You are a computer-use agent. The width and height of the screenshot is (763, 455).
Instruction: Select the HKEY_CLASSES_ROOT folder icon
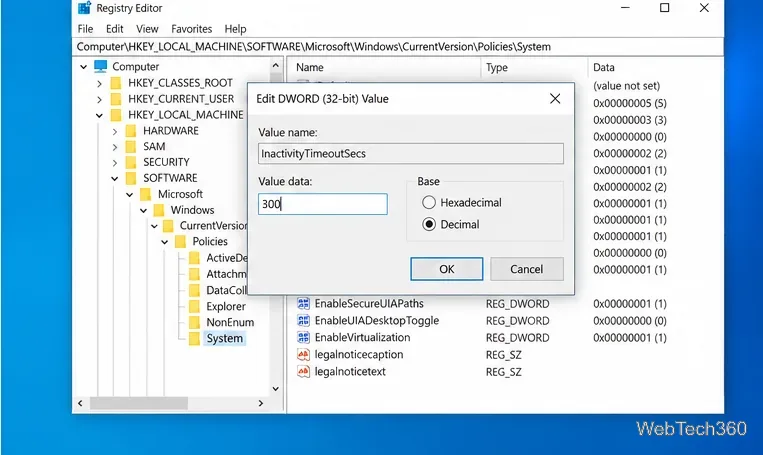coord(116,83)
